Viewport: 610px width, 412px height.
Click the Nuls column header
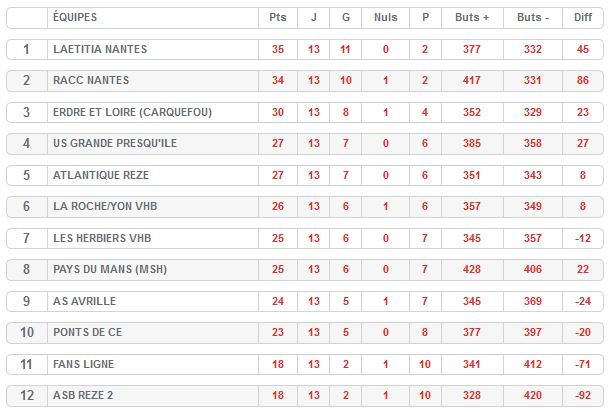[385, 18]
